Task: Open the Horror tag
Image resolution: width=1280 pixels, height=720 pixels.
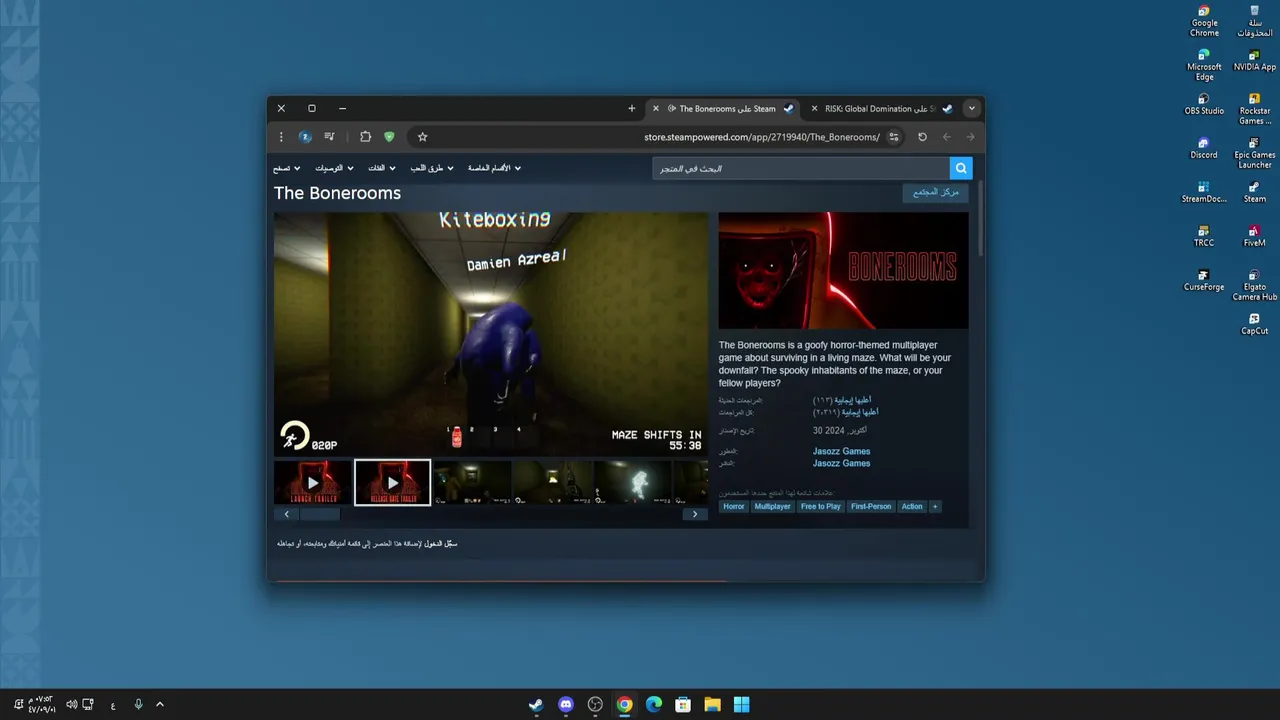Action: click(x=734, y=507)
